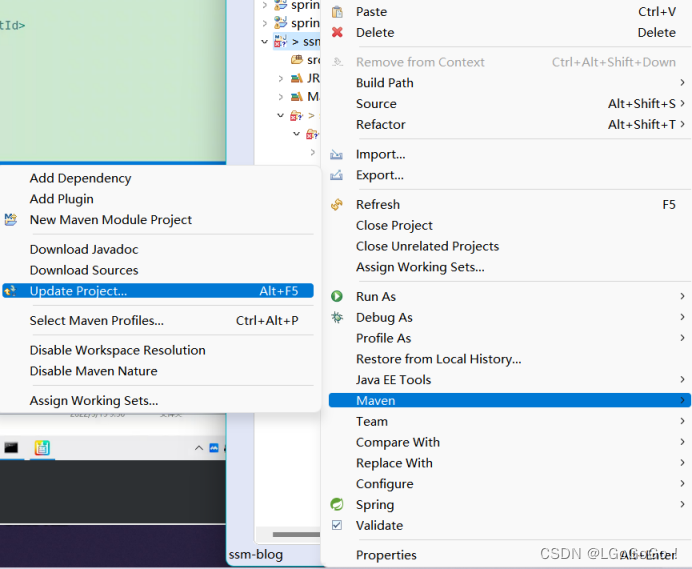Open the Source submenu arrow
The height and width of the screenshot is (569, 692).
(x=682, y=103)
